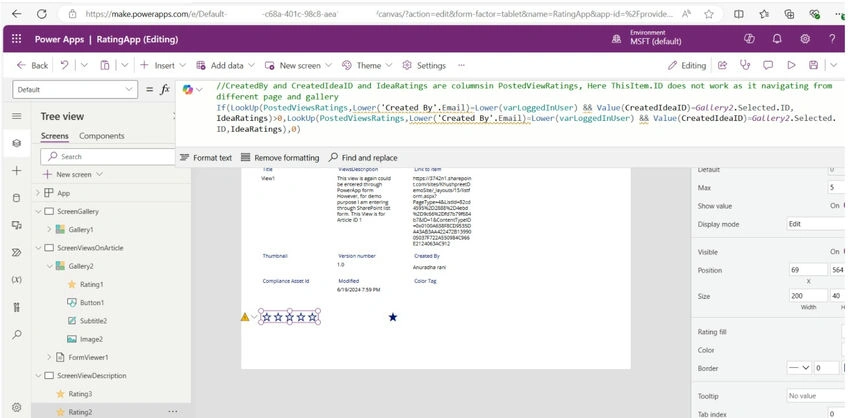This screenshot has height=418, width=850.
Task: Open the Variables (x) icon
Action: pos(17,280)
